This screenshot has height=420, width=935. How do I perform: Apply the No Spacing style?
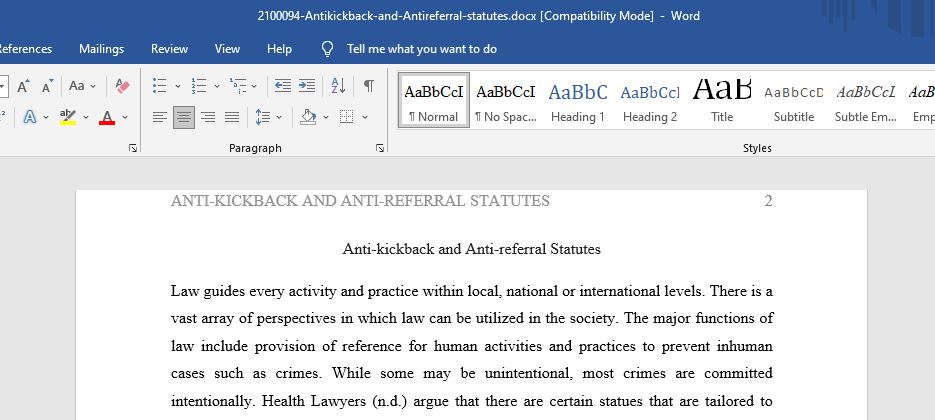point(506,100)
